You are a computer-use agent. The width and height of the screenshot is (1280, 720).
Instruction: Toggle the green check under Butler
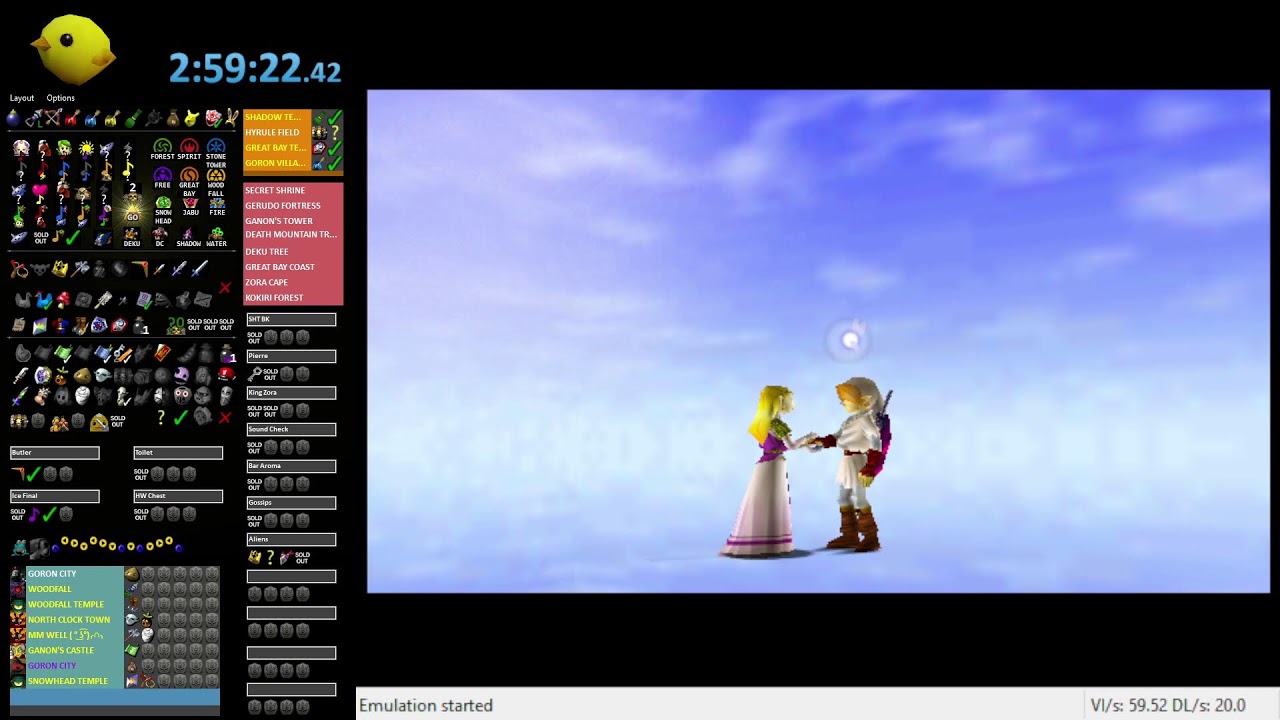click(33, 474)
